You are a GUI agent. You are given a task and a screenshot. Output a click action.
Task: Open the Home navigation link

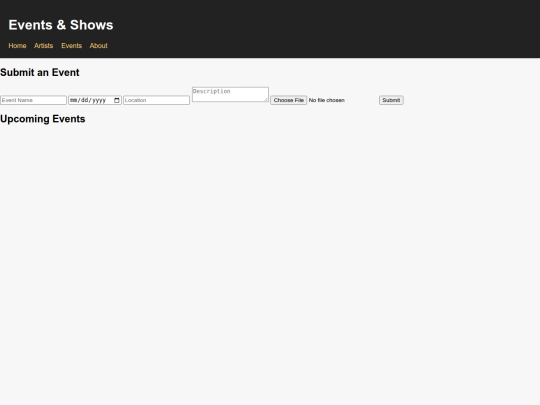[x=17, y=45]
